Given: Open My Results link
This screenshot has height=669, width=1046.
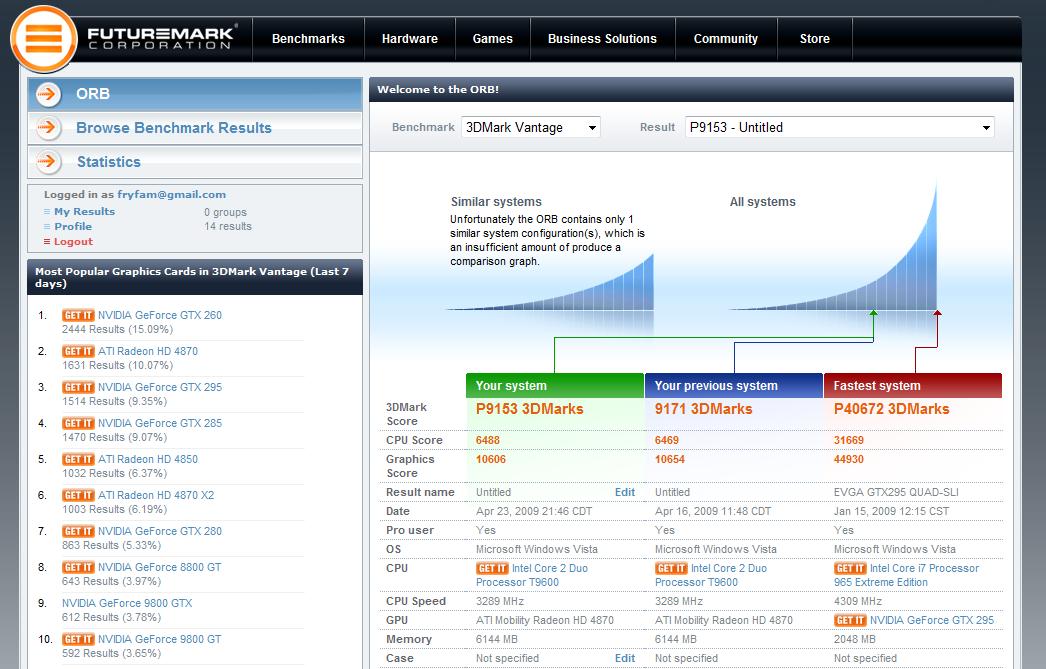Looking at the screenshot, I should tap(84, 211).
